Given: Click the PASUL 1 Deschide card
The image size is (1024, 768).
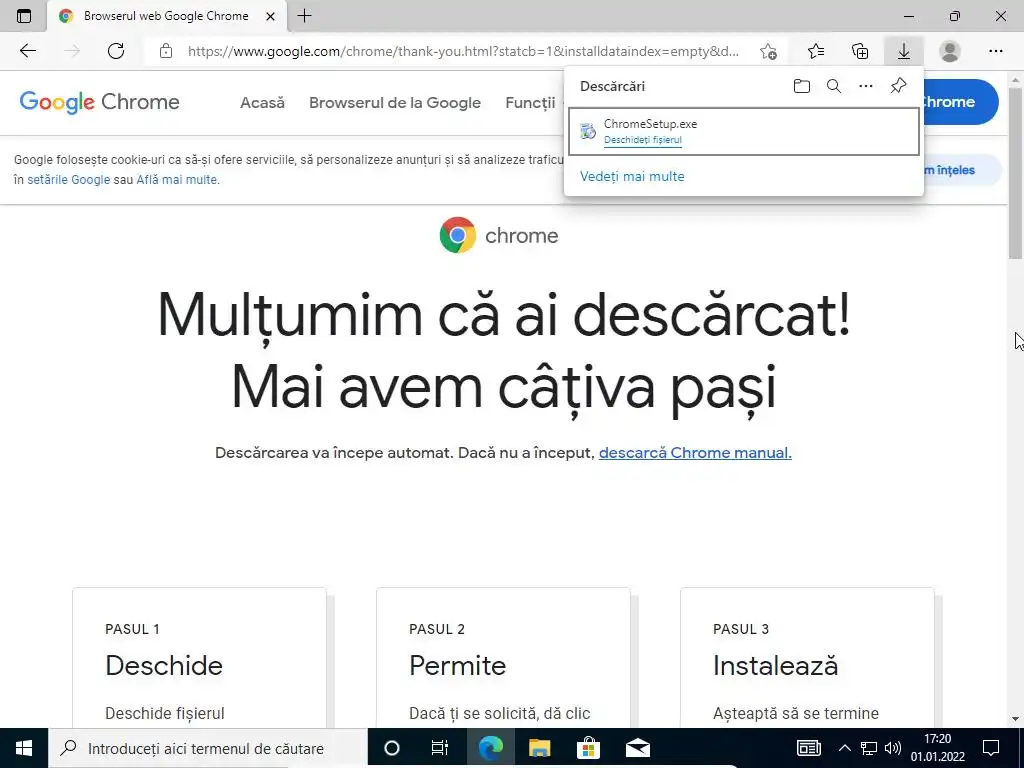Looking at the screenshot, I should click(199, 658).
